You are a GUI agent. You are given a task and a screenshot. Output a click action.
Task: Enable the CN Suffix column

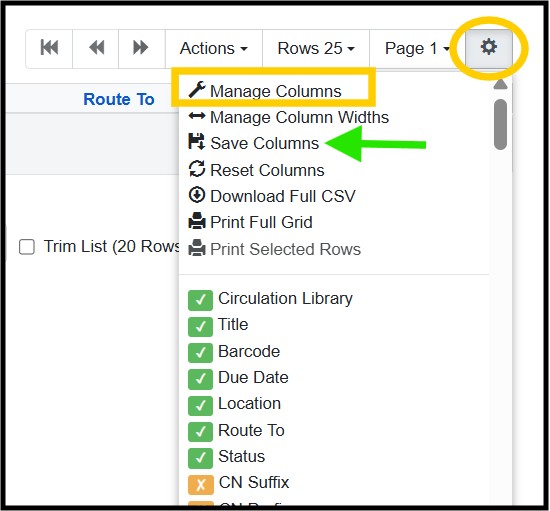(201, 485)
